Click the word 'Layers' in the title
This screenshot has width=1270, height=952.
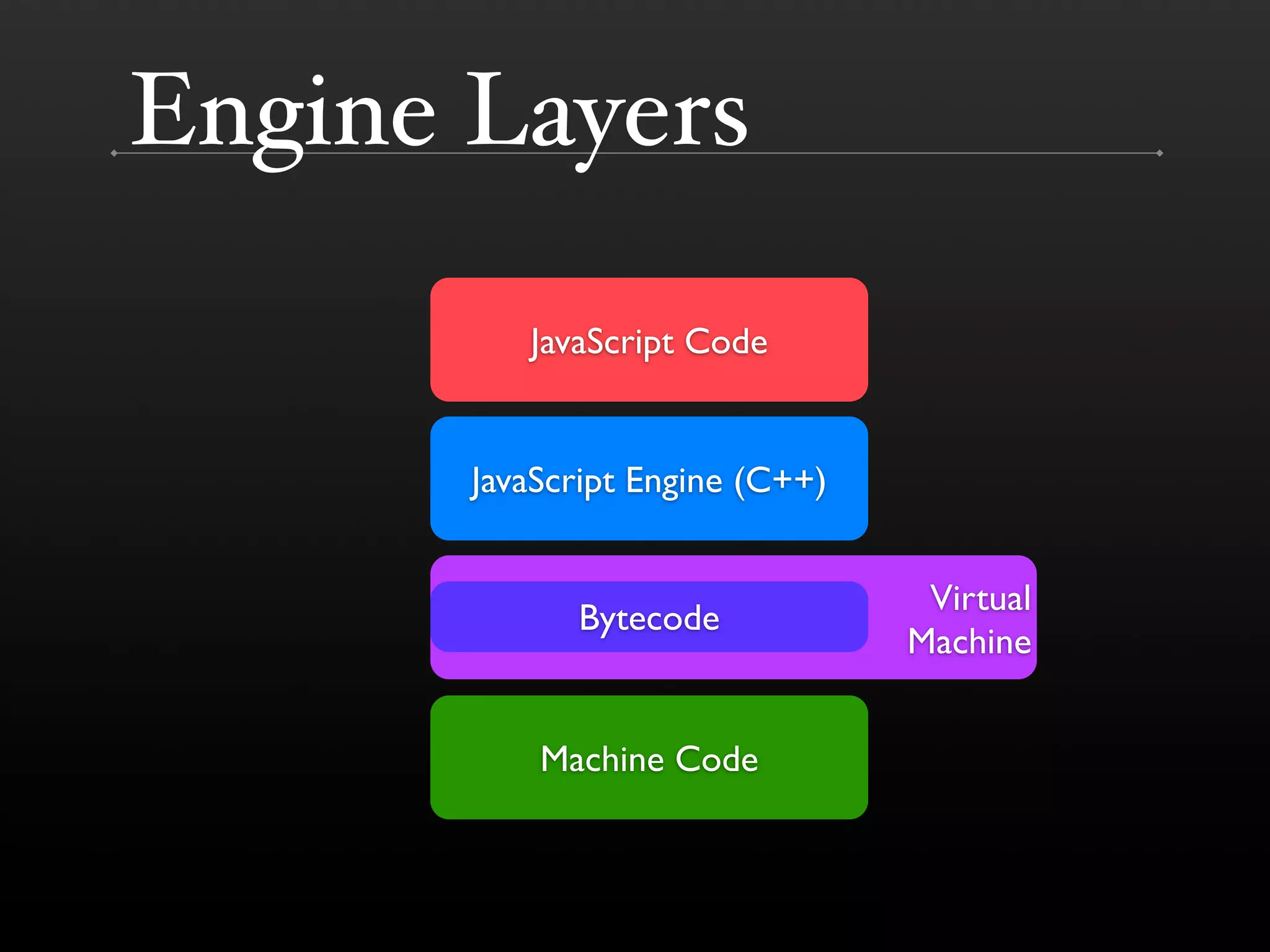pos(606,112)
